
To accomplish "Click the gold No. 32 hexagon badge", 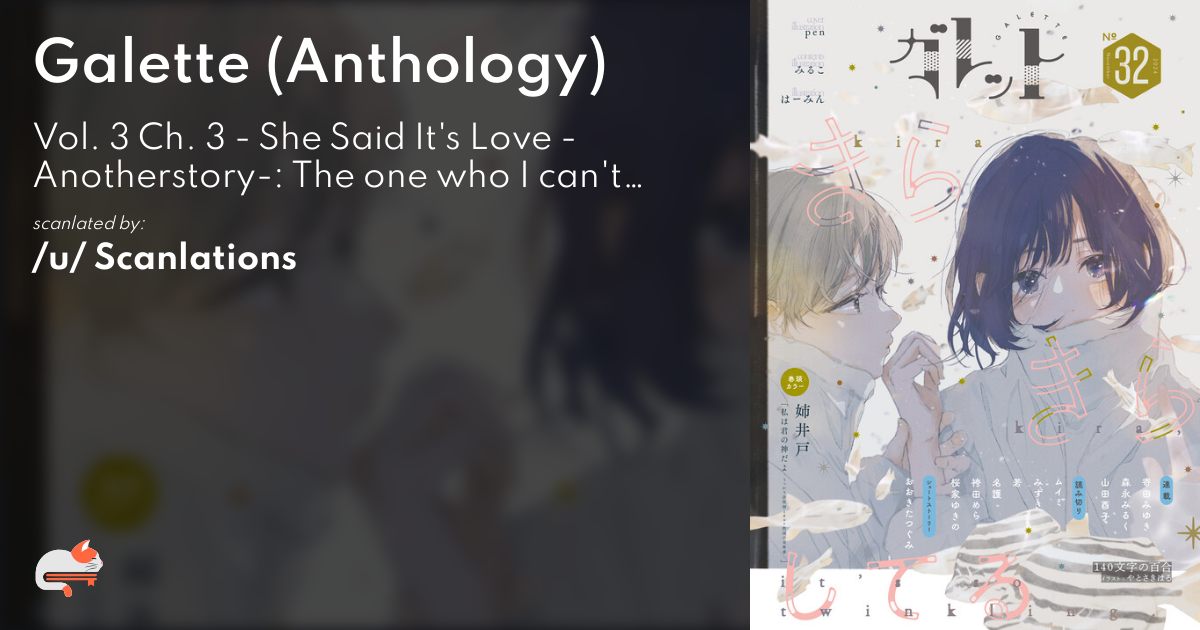I will click(x=1133, y=64).
